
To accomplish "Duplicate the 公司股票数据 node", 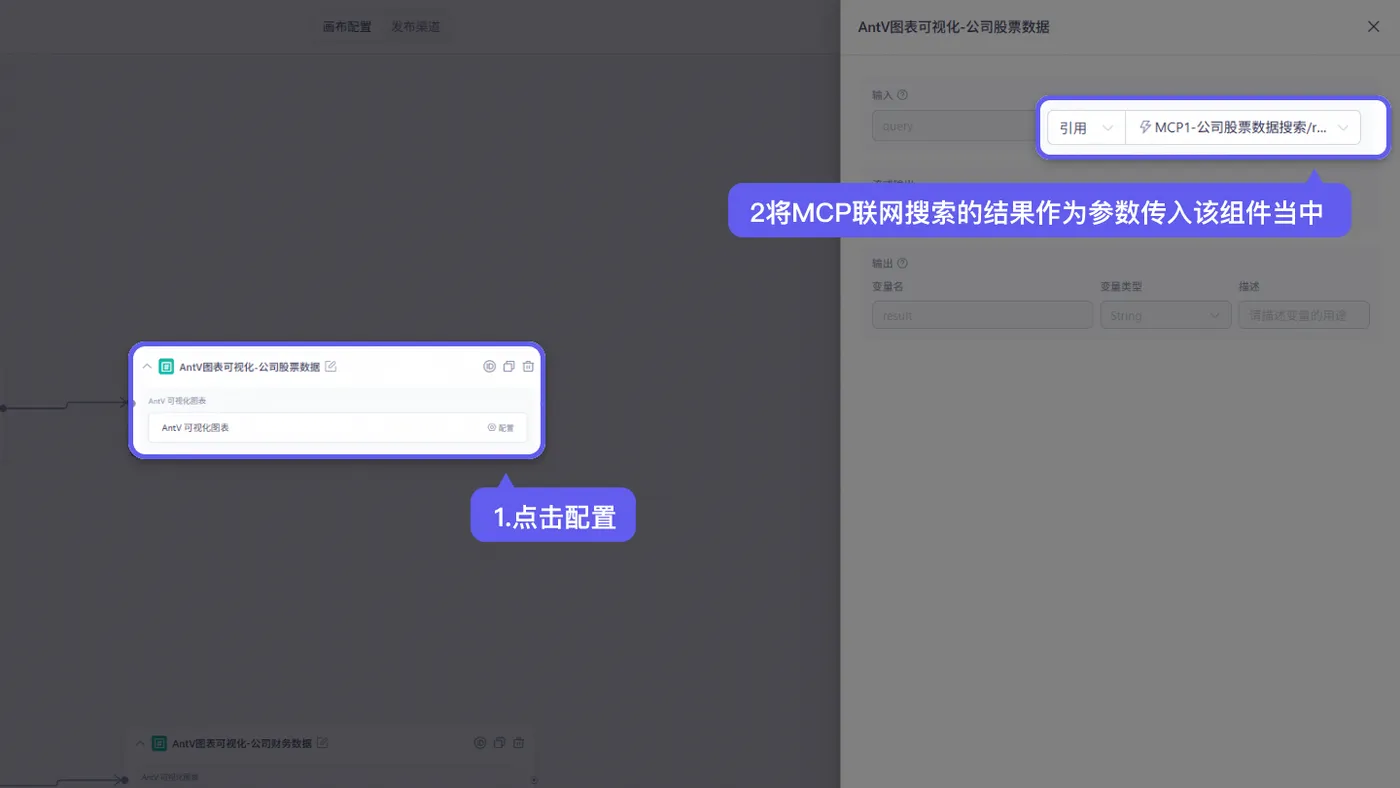I will [x=509, y=367].
